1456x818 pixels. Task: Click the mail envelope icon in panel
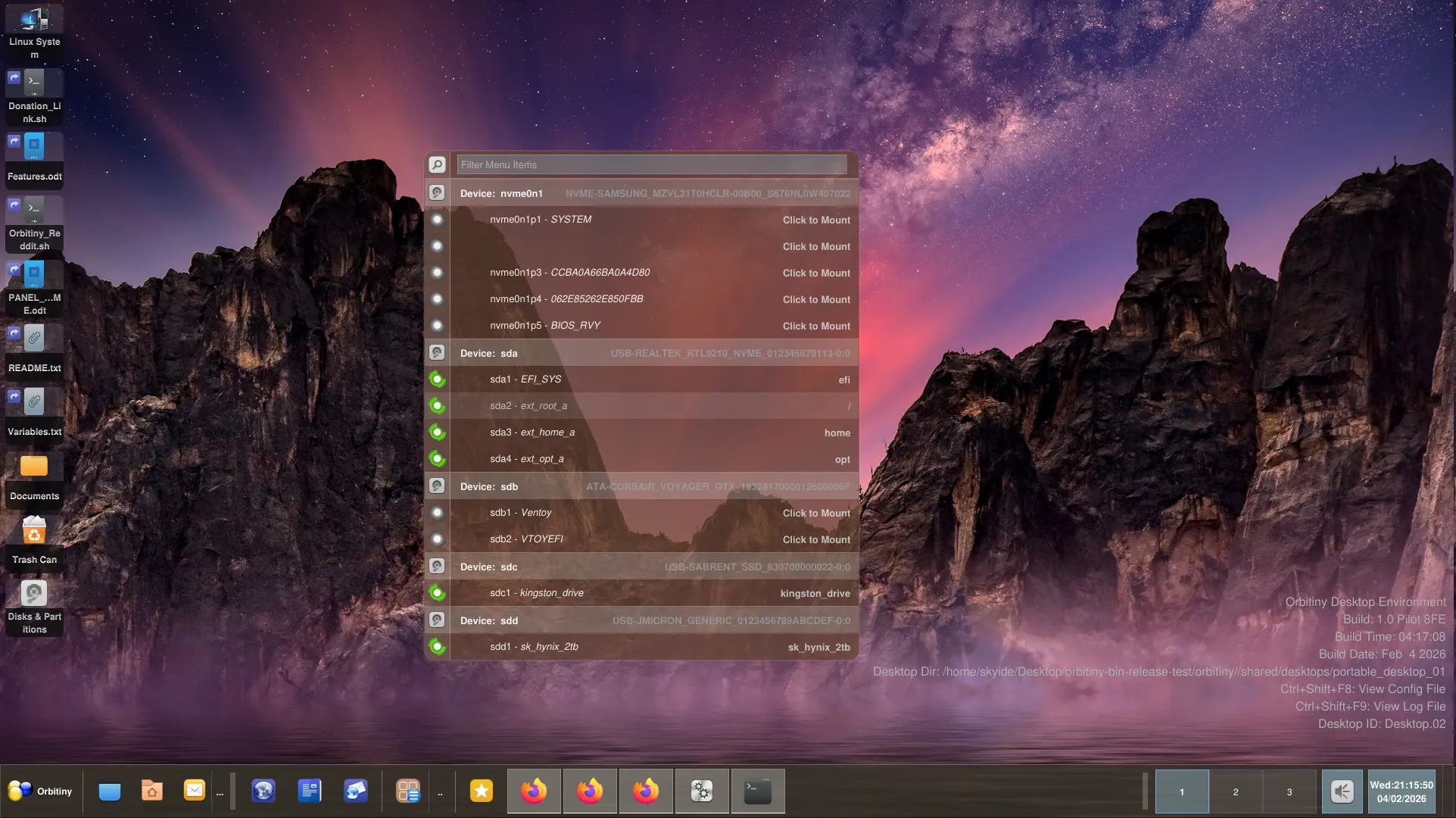pos(195,791)
